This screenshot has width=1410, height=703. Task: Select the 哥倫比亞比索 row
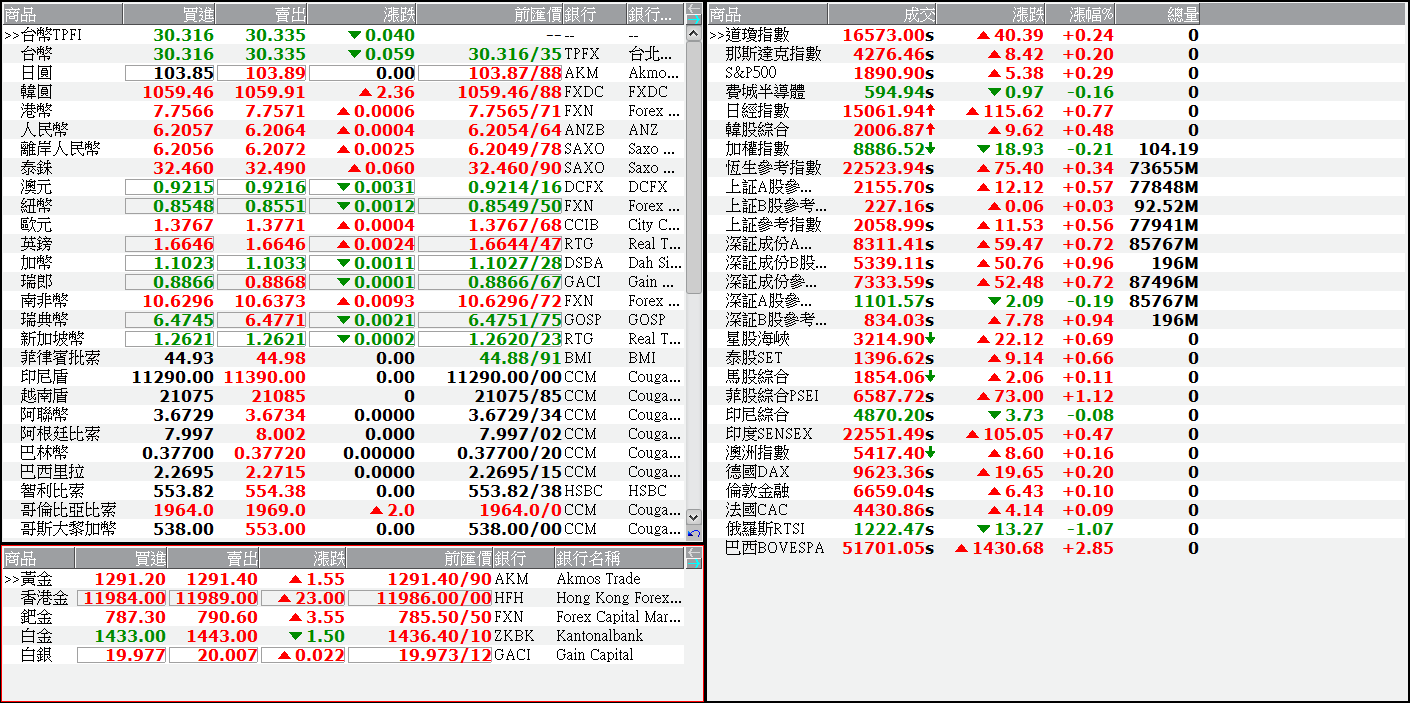point(344,510)
